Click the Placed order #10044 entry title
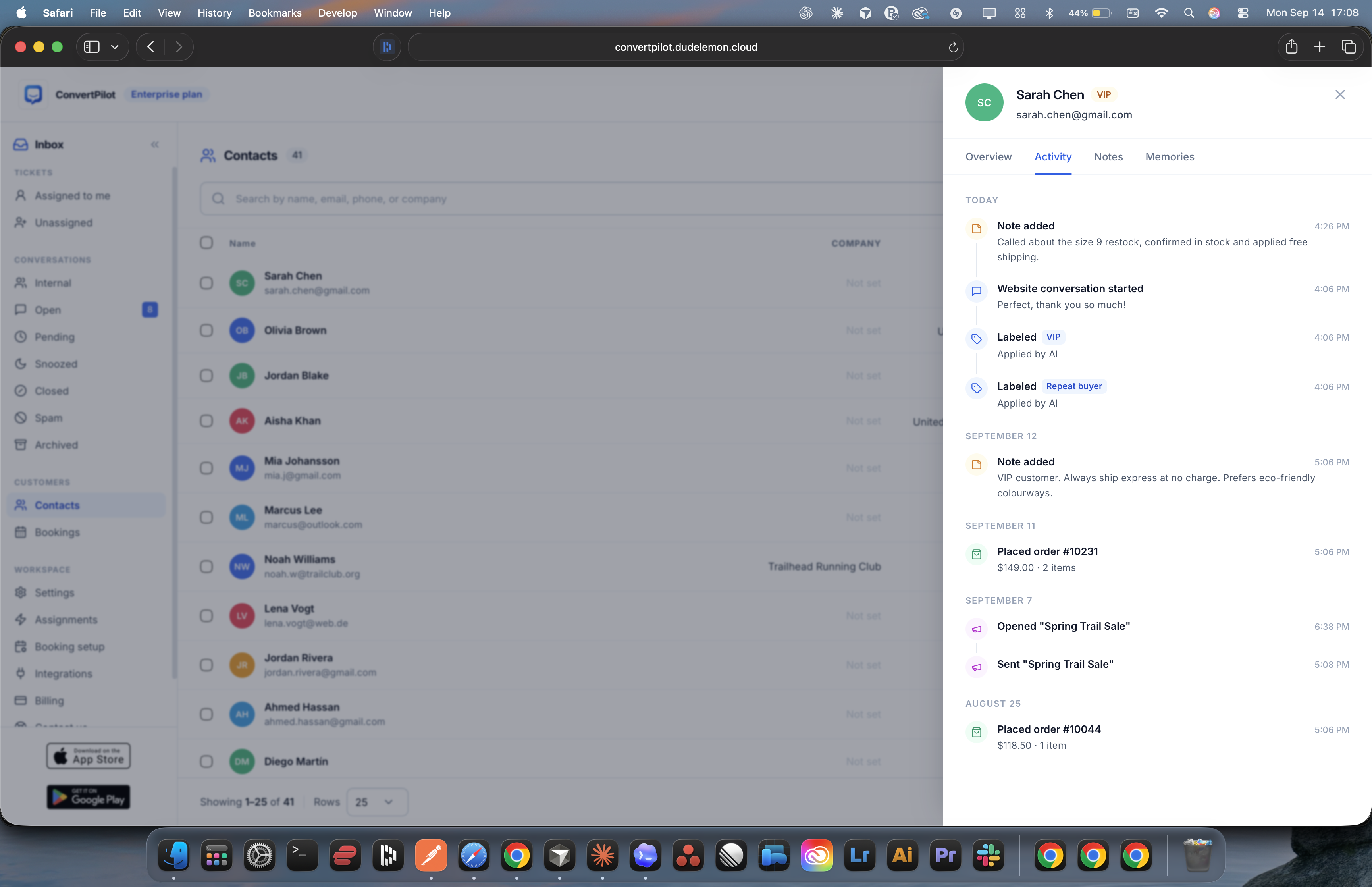Screen dimensions: 1372x887 1048,729
